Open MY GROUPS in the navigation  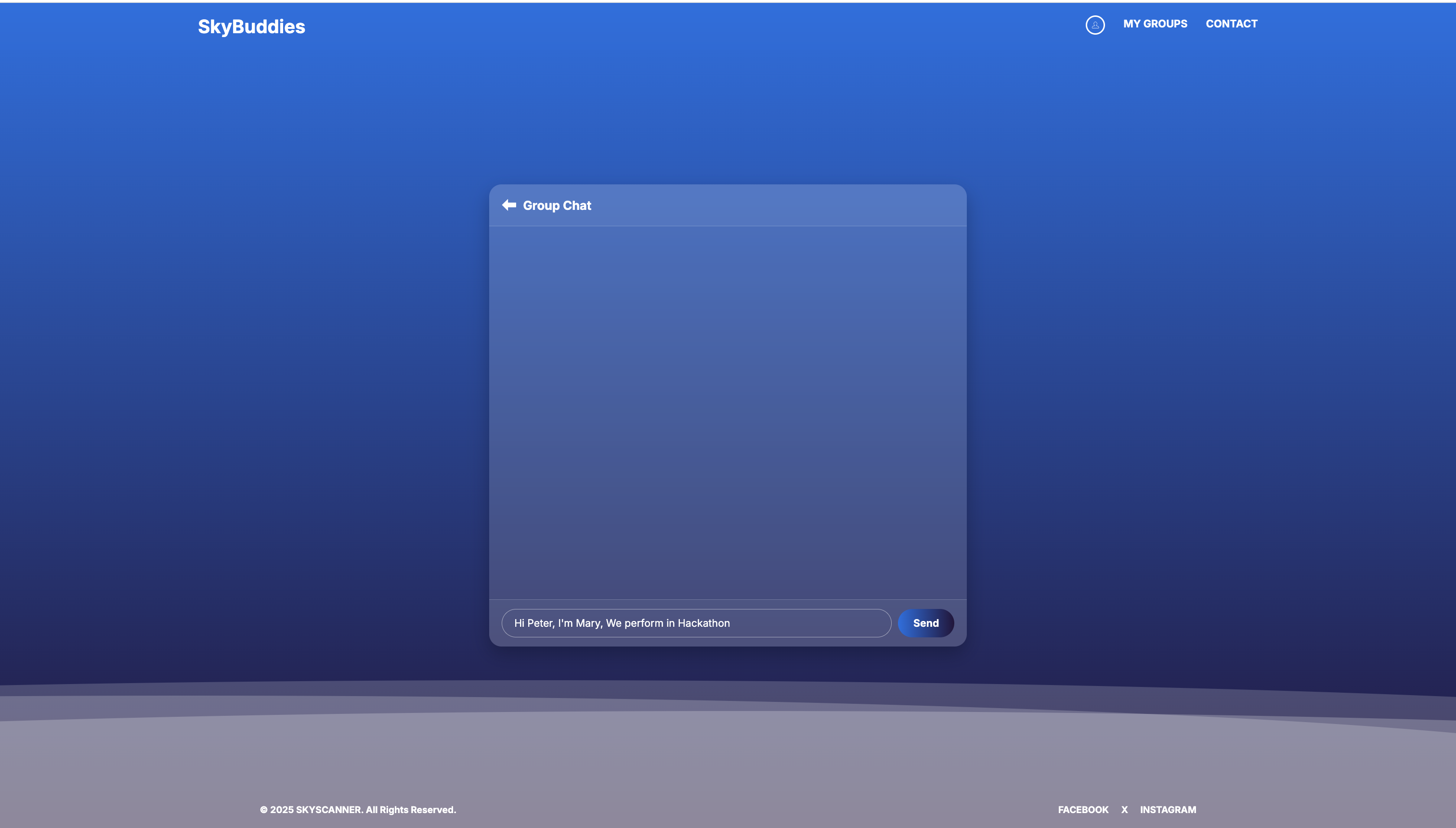tap(1155, 24)
